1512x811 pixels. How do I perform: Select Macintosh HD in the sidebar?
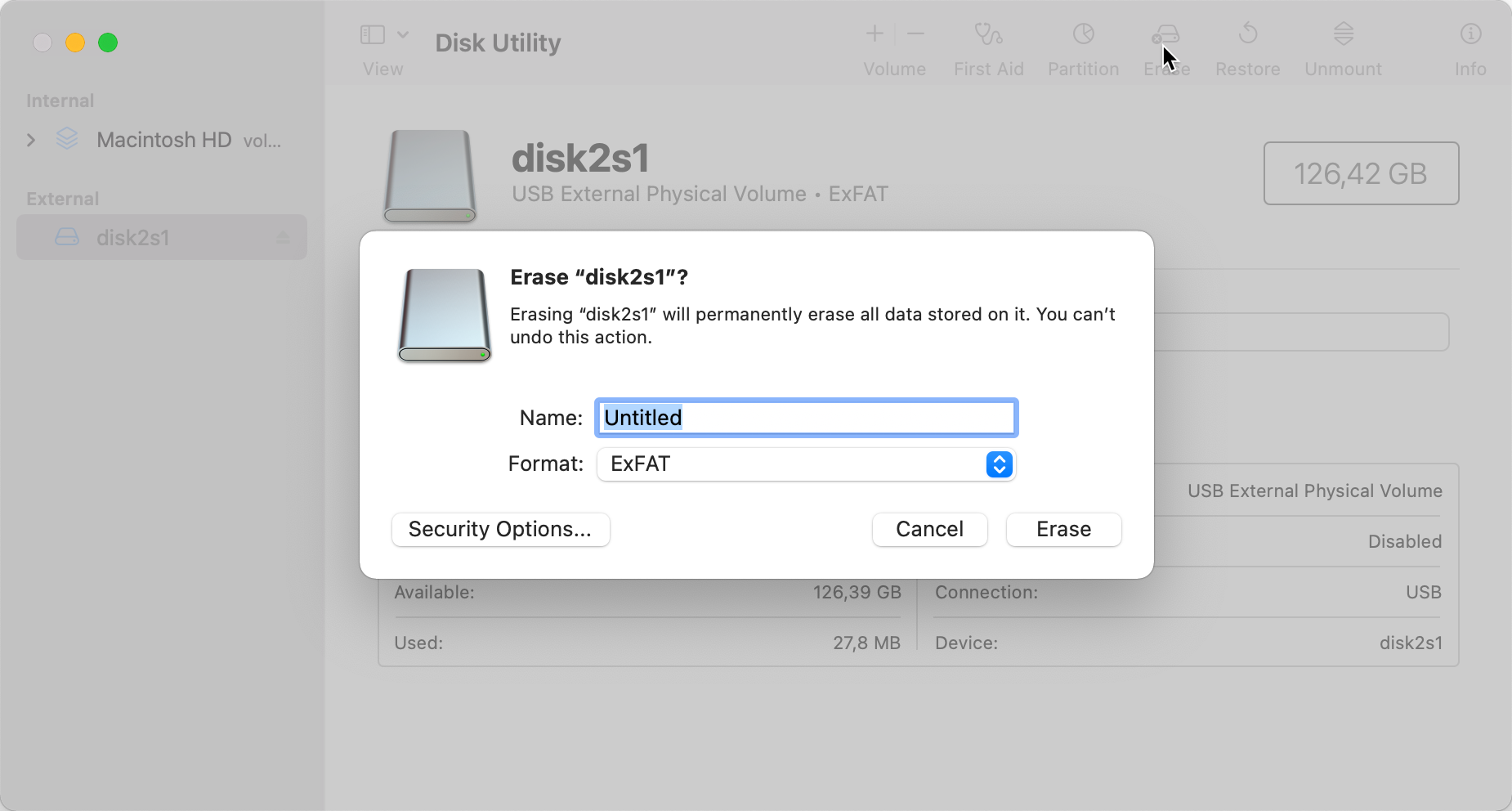pyautogui.click(x=162, y=140)
